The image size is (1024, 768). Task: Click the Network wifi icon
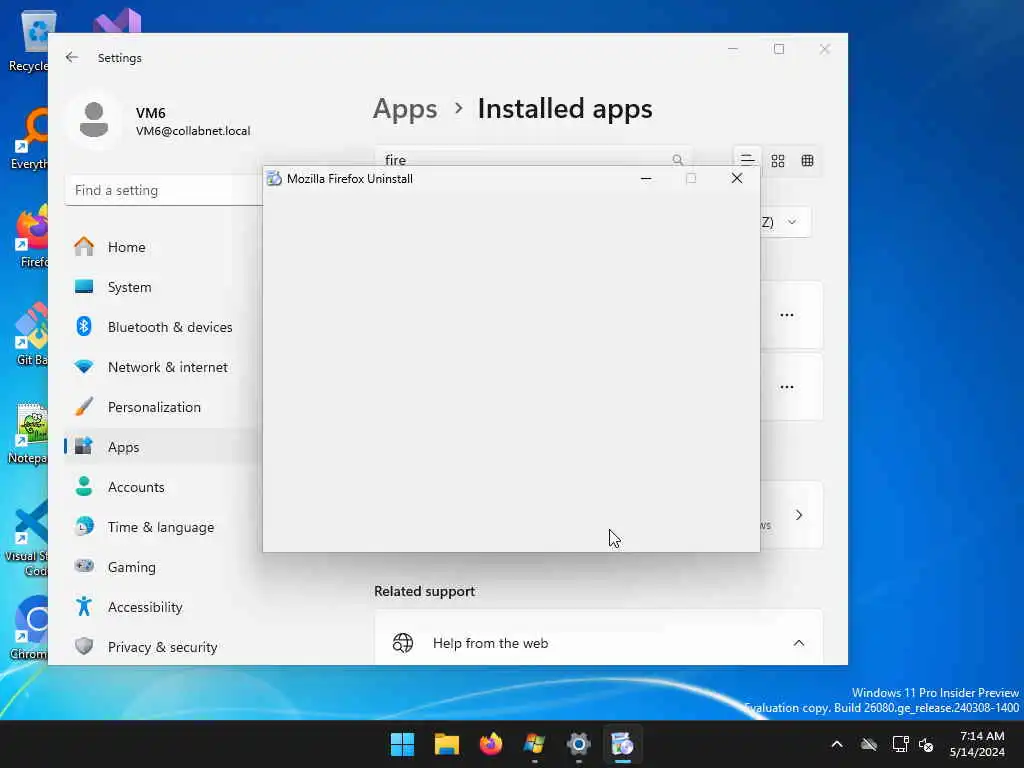[84, 366]
